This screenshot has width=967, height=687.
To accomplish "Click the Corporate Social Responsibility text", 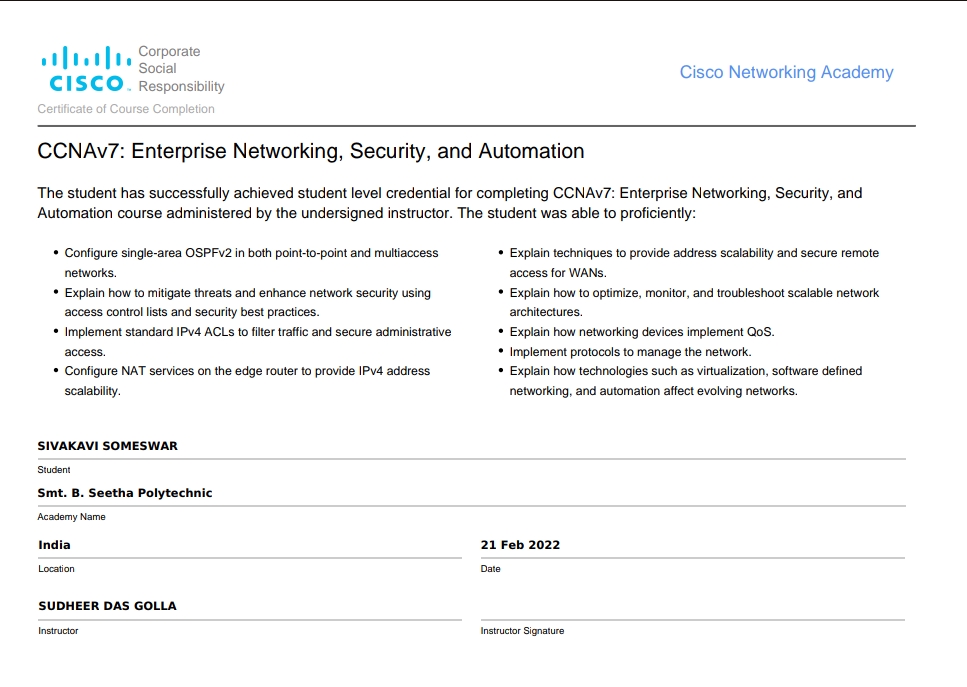I will point(181,69).
